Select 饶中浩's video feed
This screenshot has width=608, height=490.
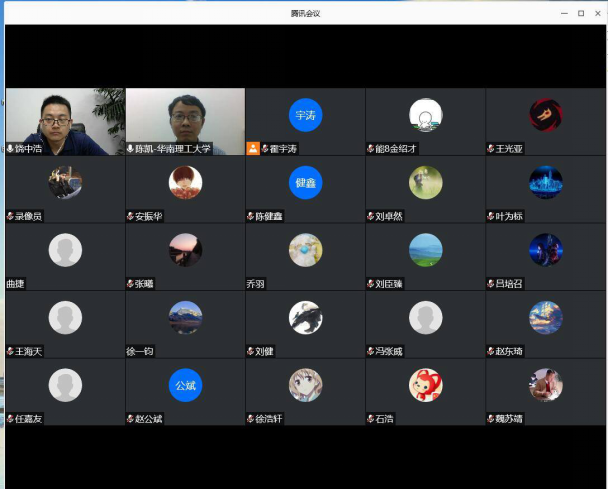[x=65, y=116]
